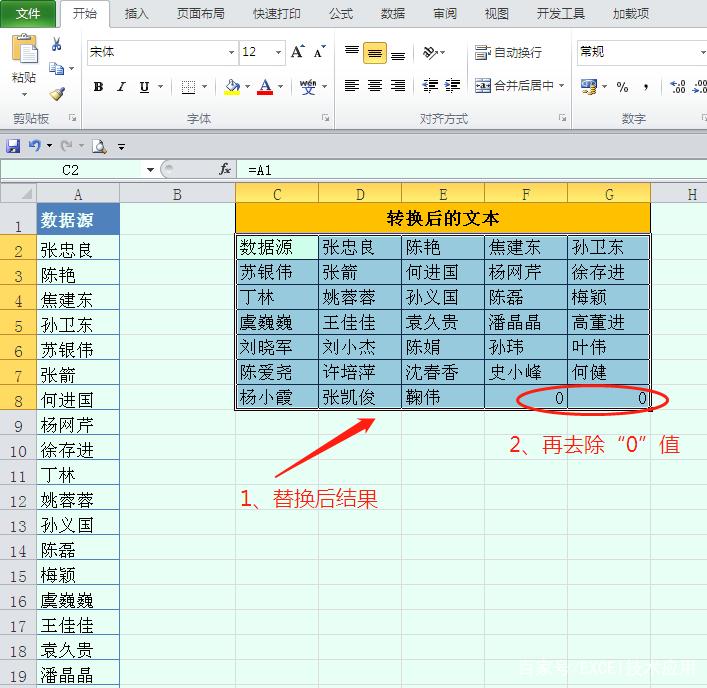Select column C header
This screenshot has height=688, width=707.
point(277,194)
